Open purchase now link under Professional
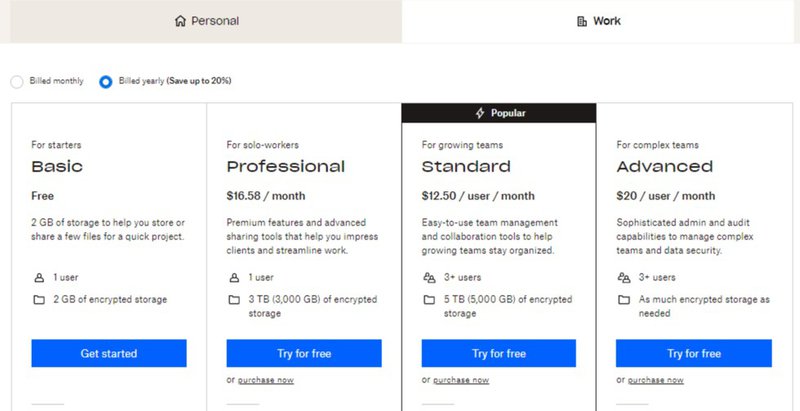This screenshot has width=800, height=411. pos(266,380)
